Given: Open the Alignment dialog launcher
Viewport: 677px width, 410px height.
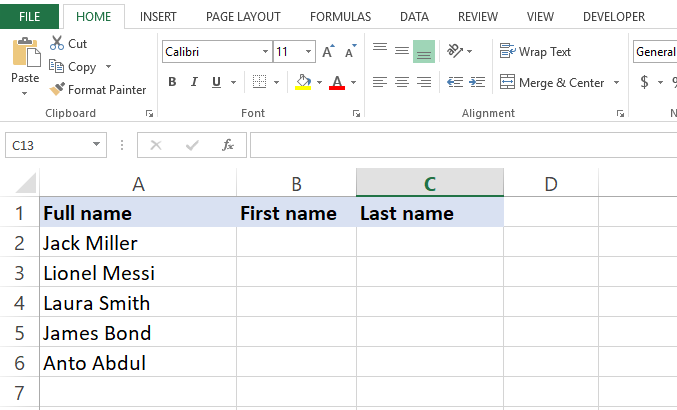Looking at the screenshot, I should 620,114.
